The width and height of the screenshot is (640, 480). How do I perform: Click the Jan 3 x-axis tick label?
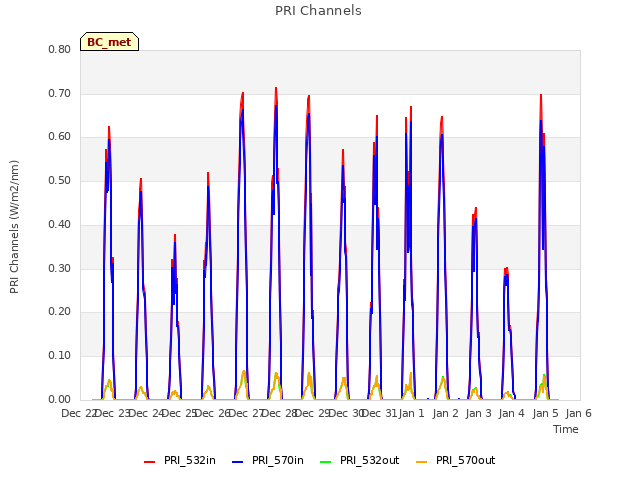coord(478,413)
